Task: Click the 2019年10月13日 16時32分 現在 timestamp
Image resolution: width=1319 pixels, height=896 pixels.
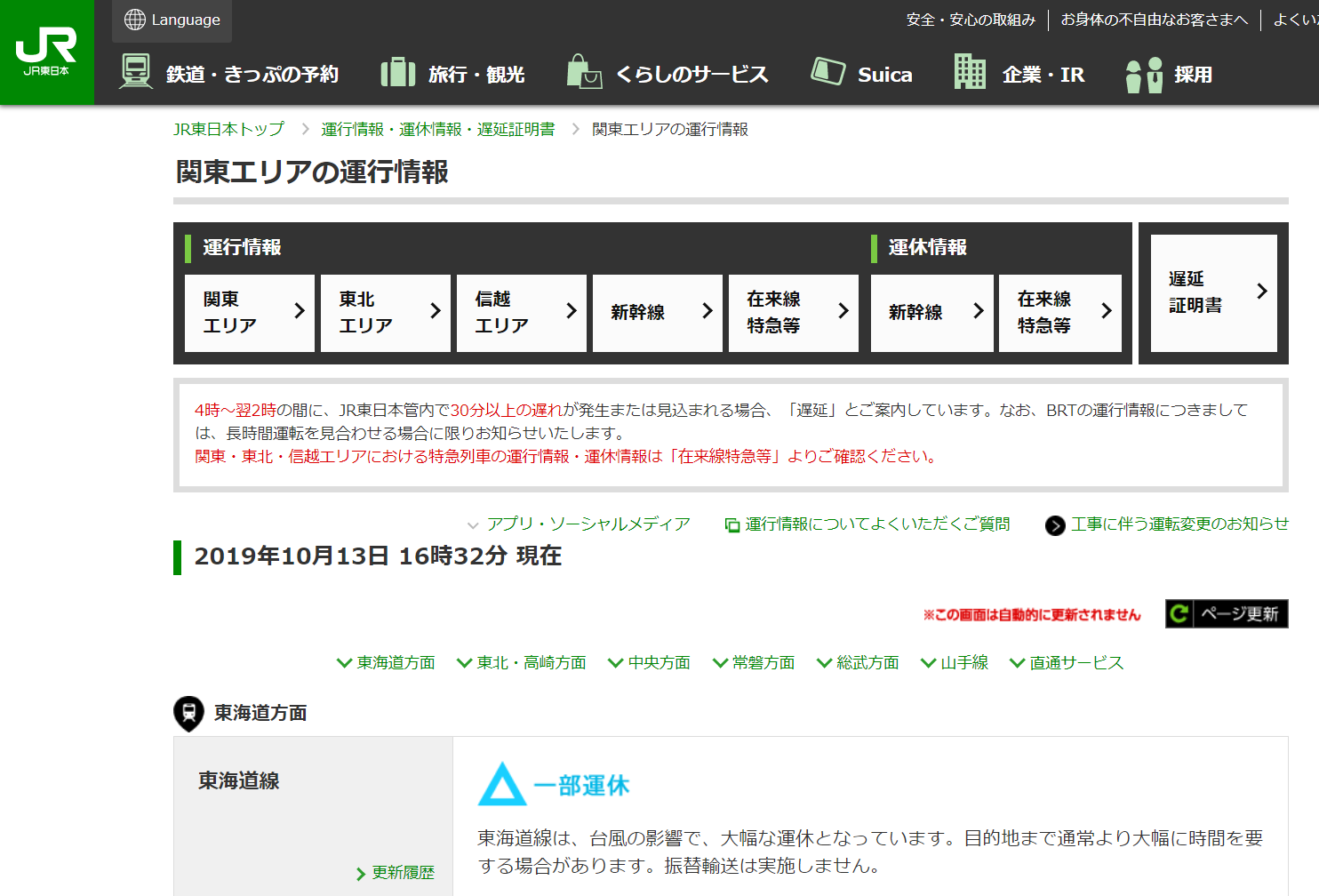Action: click(378, 556)
